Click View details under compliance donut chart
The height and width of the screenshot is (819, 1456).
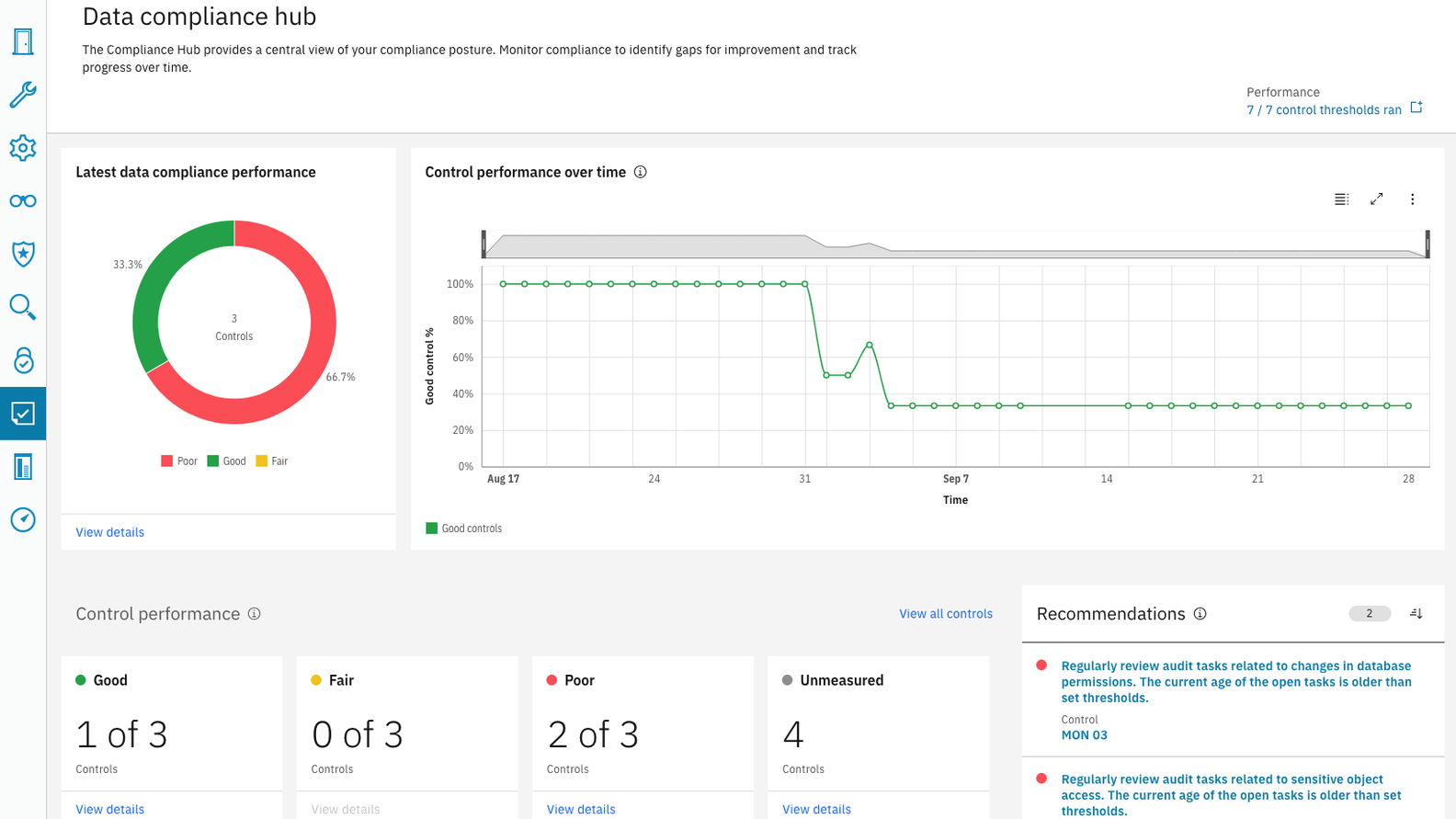point(109,532)
